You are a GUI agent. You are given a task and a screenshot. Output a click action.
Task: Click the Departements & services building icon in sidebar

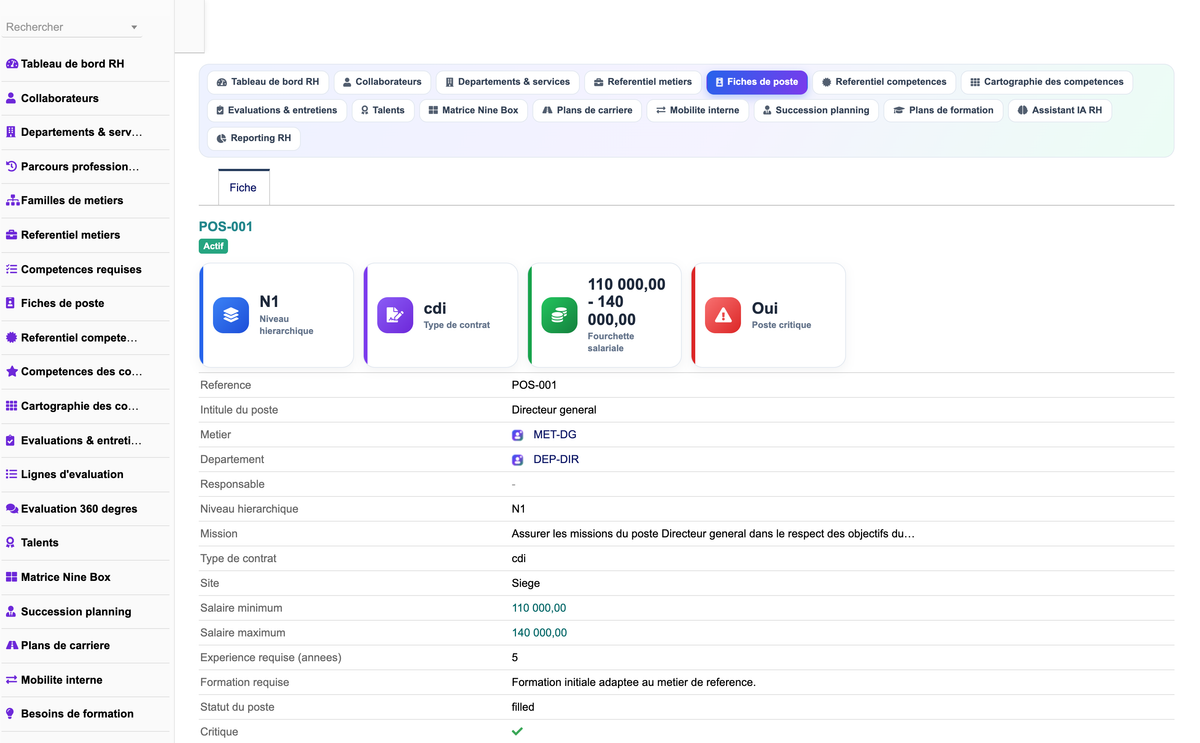pyautogui.click(x=12, y=132)
